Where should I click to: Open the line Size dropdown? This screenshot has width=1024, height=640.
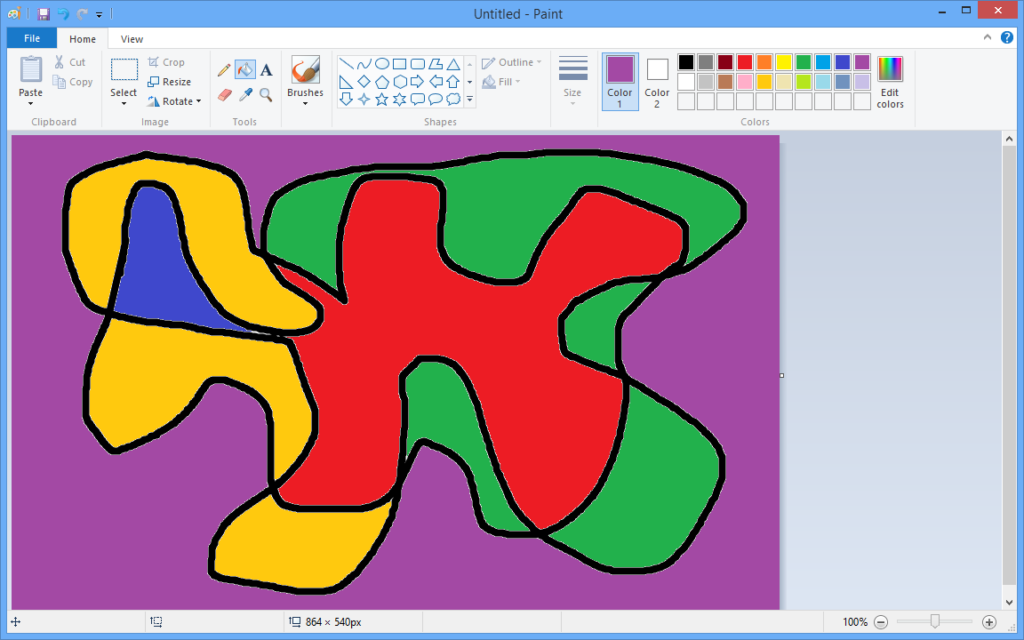[572, 80]
